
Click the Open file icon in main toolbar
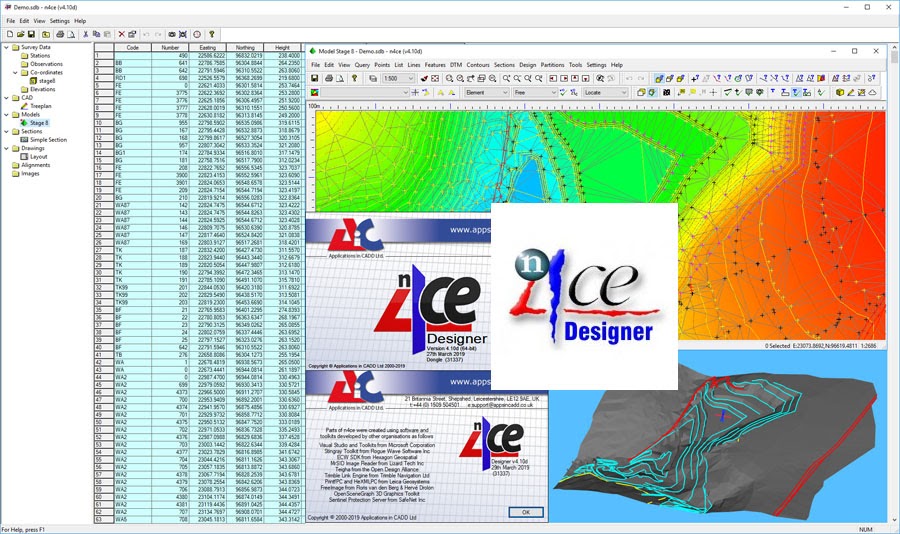pos(21,34)
